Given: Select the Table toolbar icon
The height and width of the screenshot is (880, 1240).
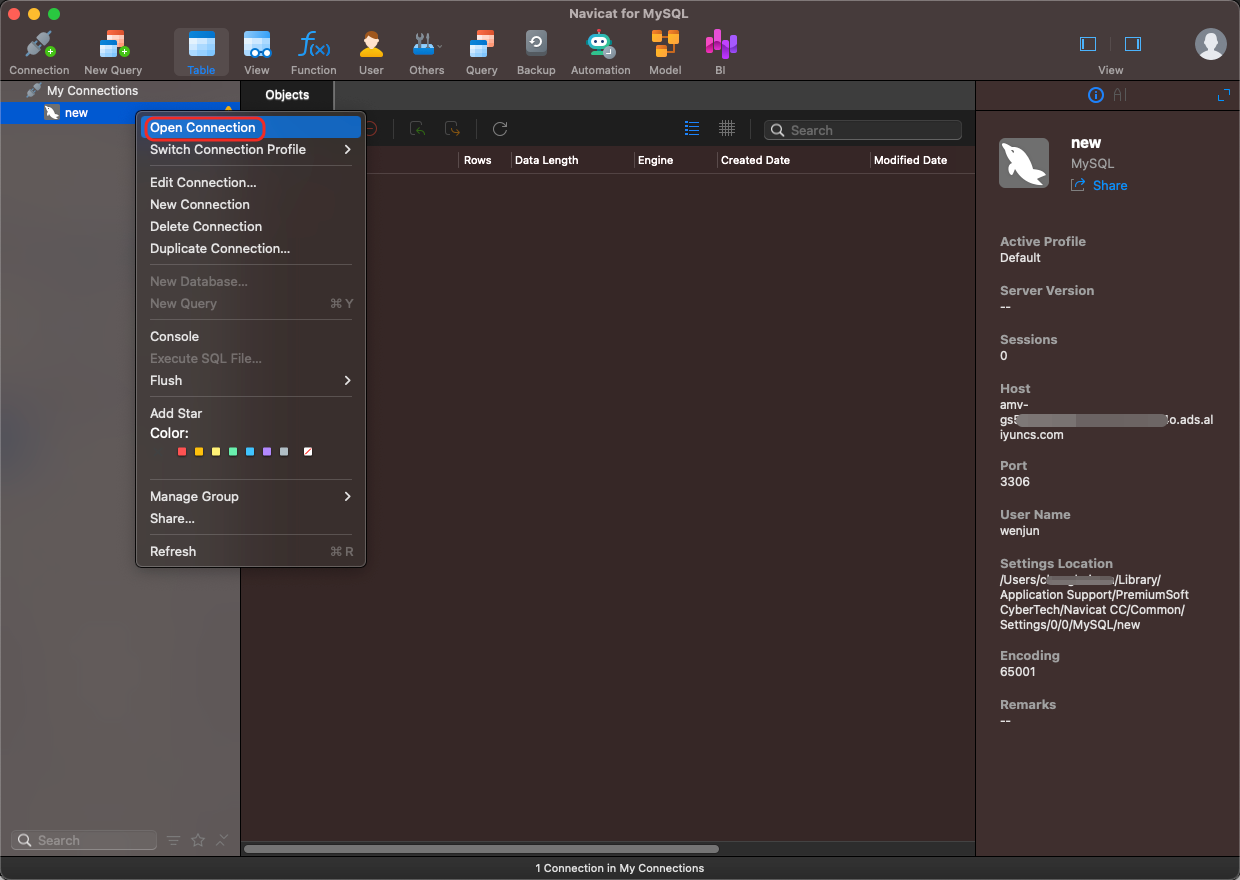Looking at the screenshot, I should pyautogui.click(x=201, y=53).
